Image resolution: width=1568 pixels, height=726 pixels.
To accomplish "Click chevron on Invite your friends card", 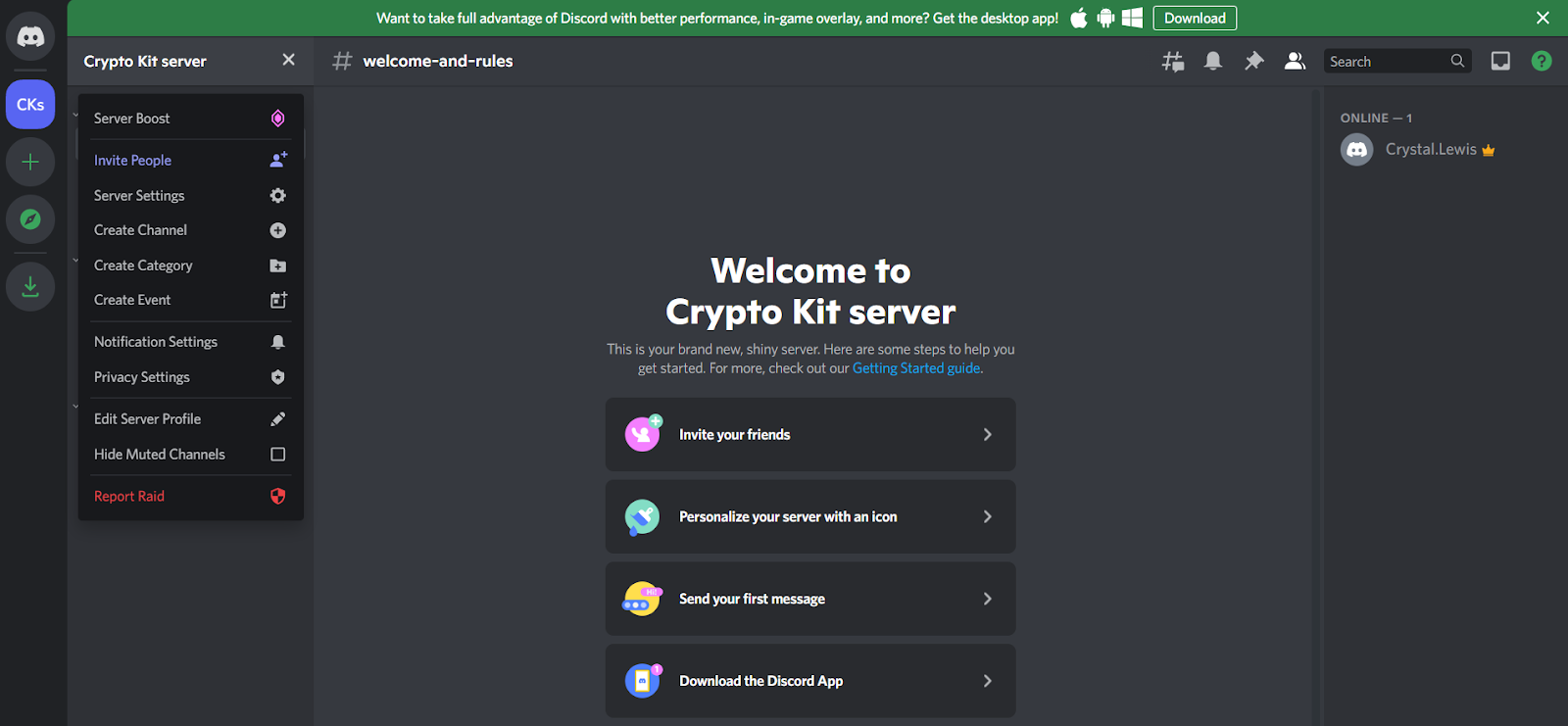I will (x=987, y=434).
